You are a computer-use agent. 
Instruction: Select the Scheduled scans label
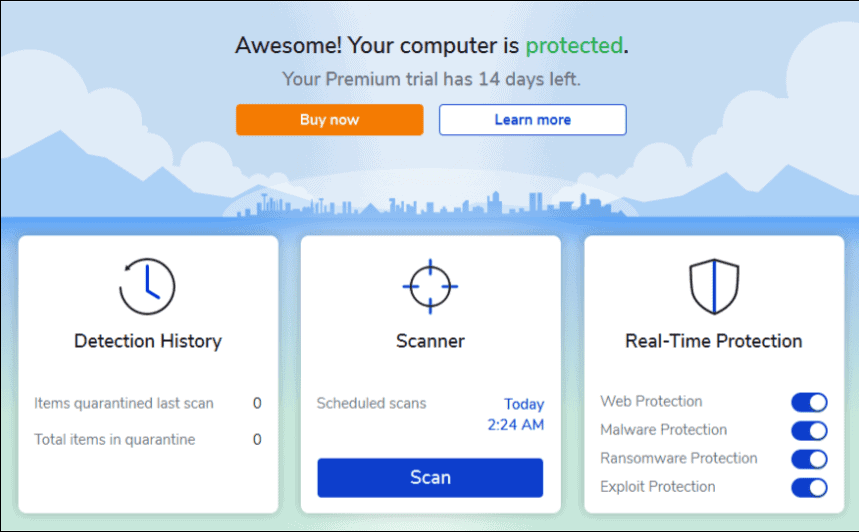click(371, 403)
